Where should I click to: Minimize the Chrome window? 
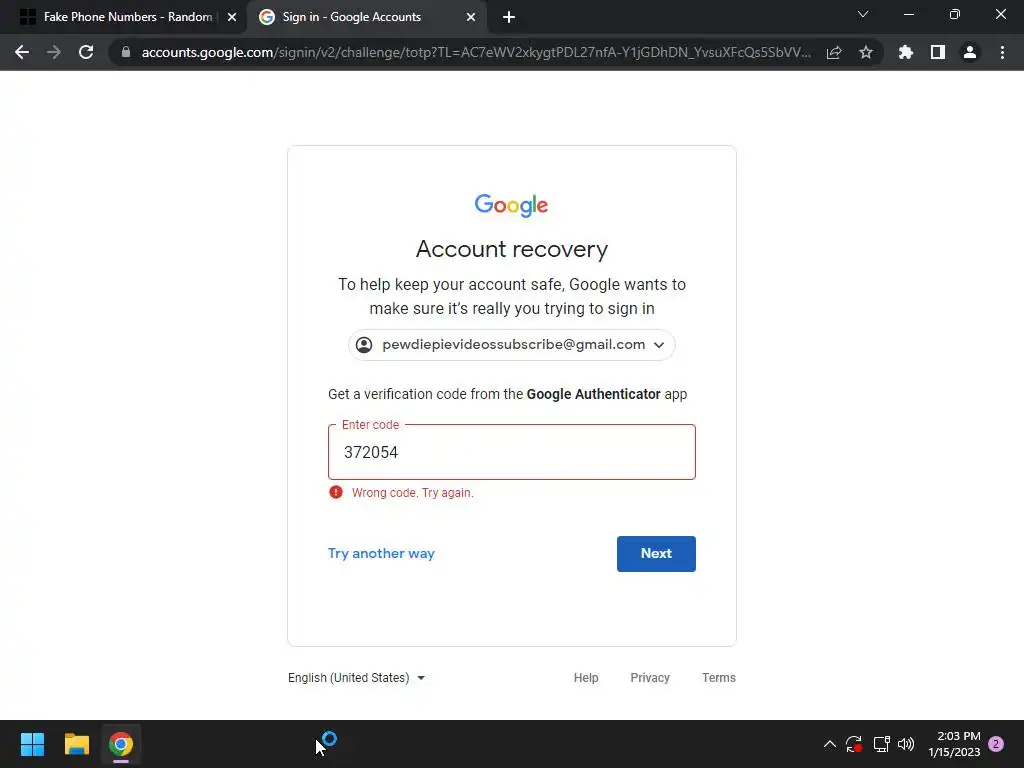point(908,14)
